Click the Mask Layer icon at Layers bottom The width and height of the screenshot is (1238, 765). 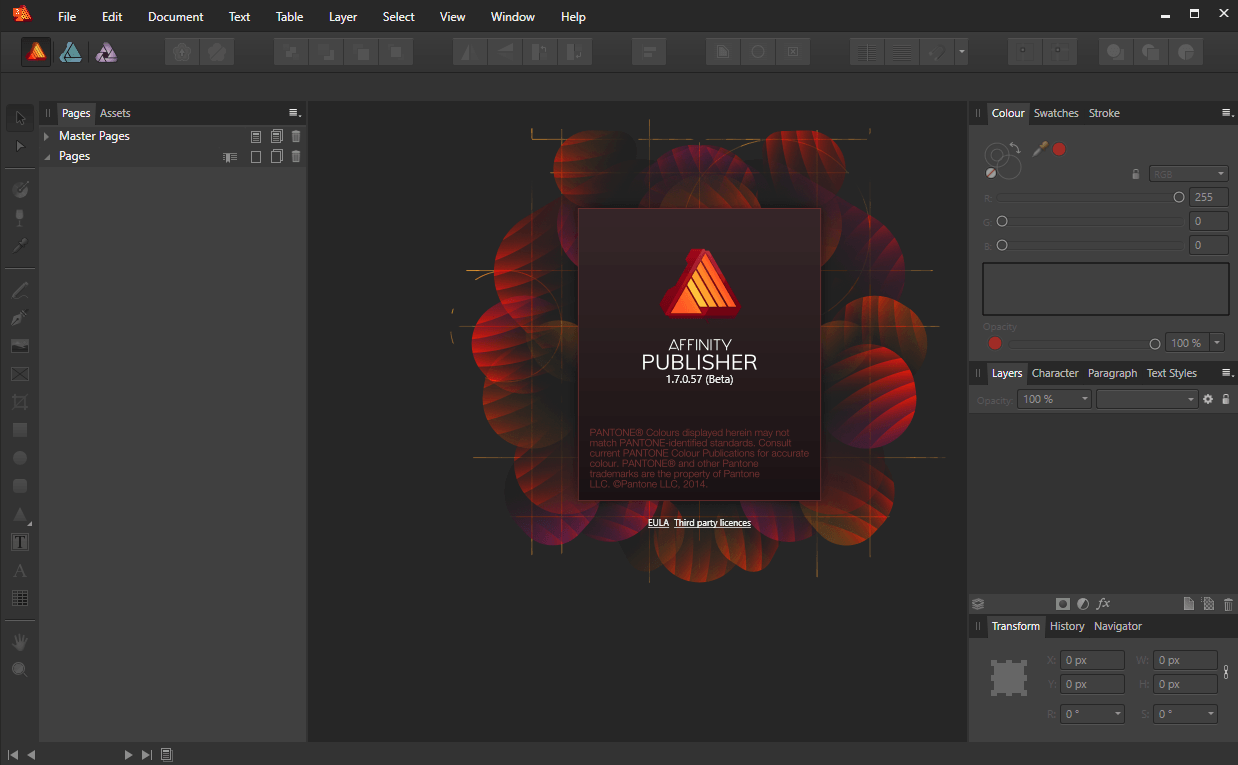coord(1063,604)
